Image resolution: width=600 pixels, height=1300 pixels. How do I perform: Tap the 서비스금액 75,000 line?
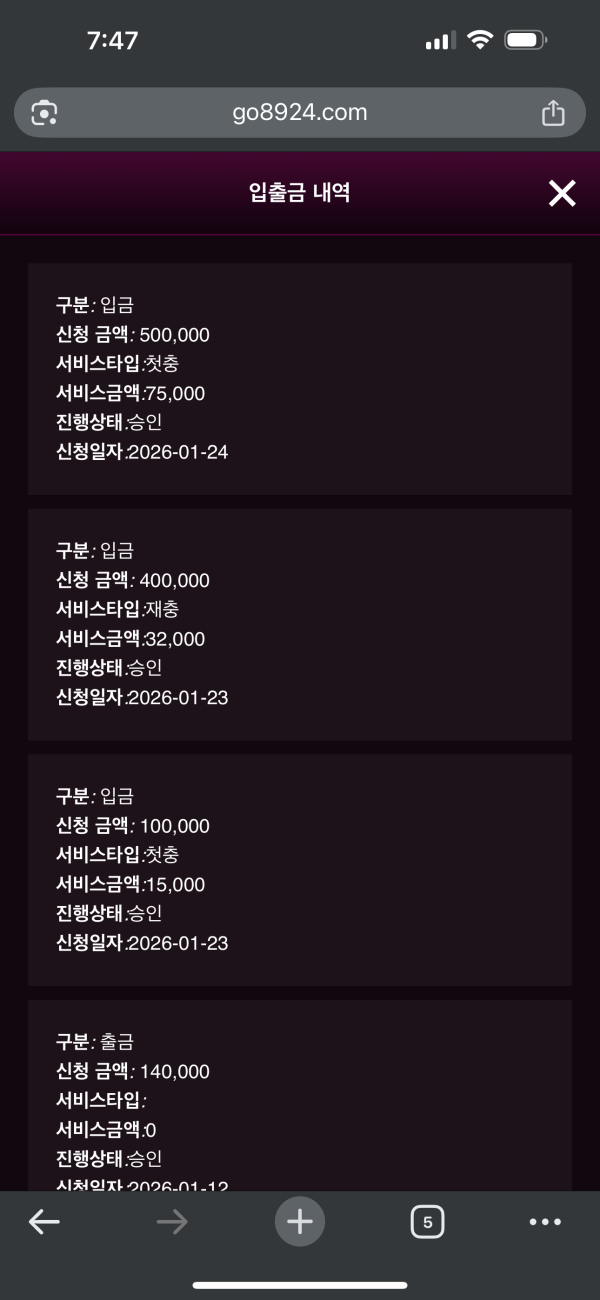pos(130,393)
